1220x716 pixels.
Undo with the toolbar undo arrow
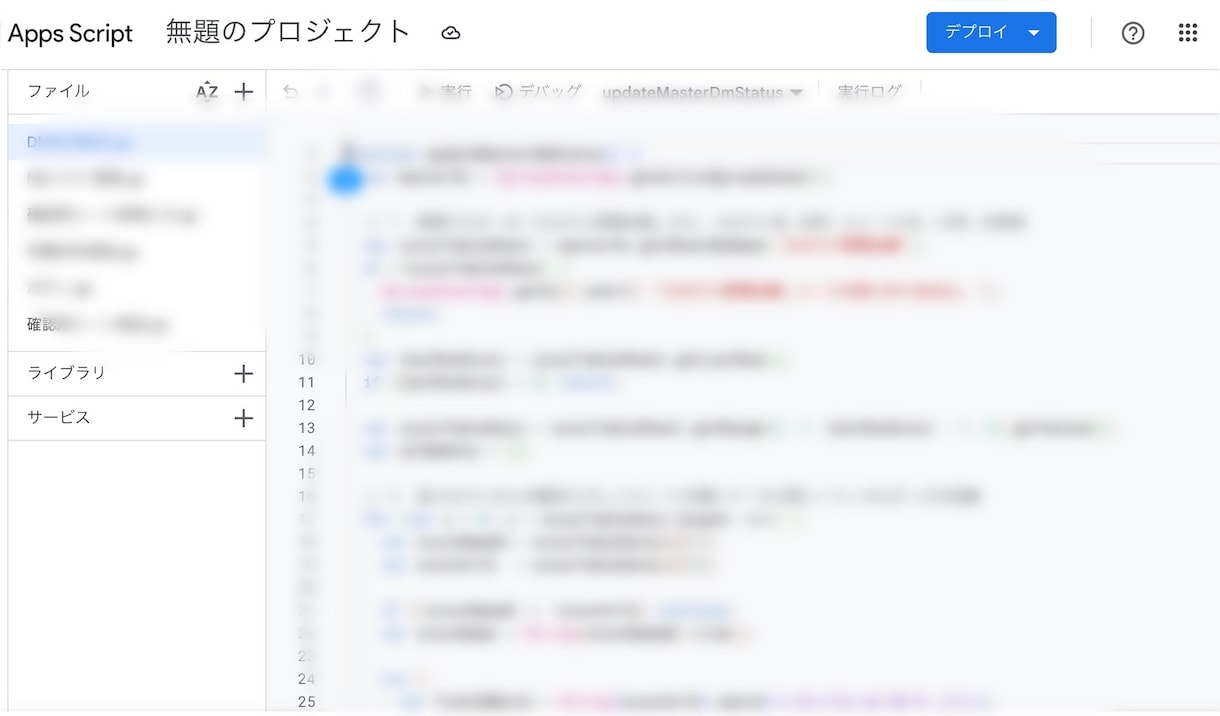click(290, 92)
